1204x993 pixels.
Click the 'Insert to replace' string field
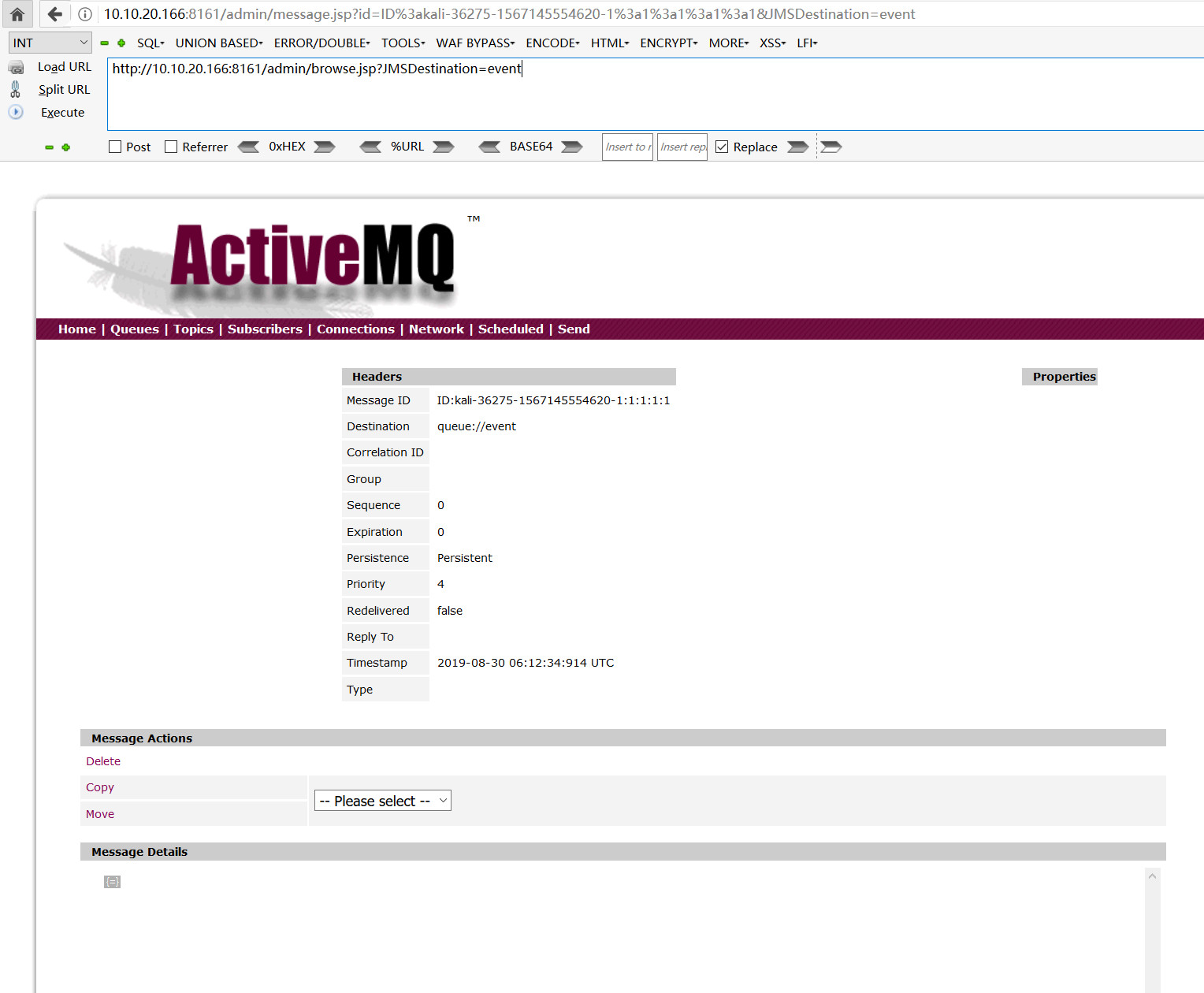coord(627,147)
